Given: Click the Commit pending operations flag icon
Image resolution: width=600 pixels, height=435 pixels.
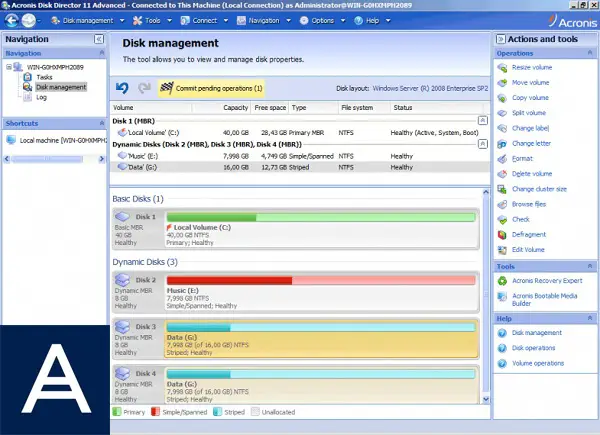Looking at the screenshot, I should point(166,88).
